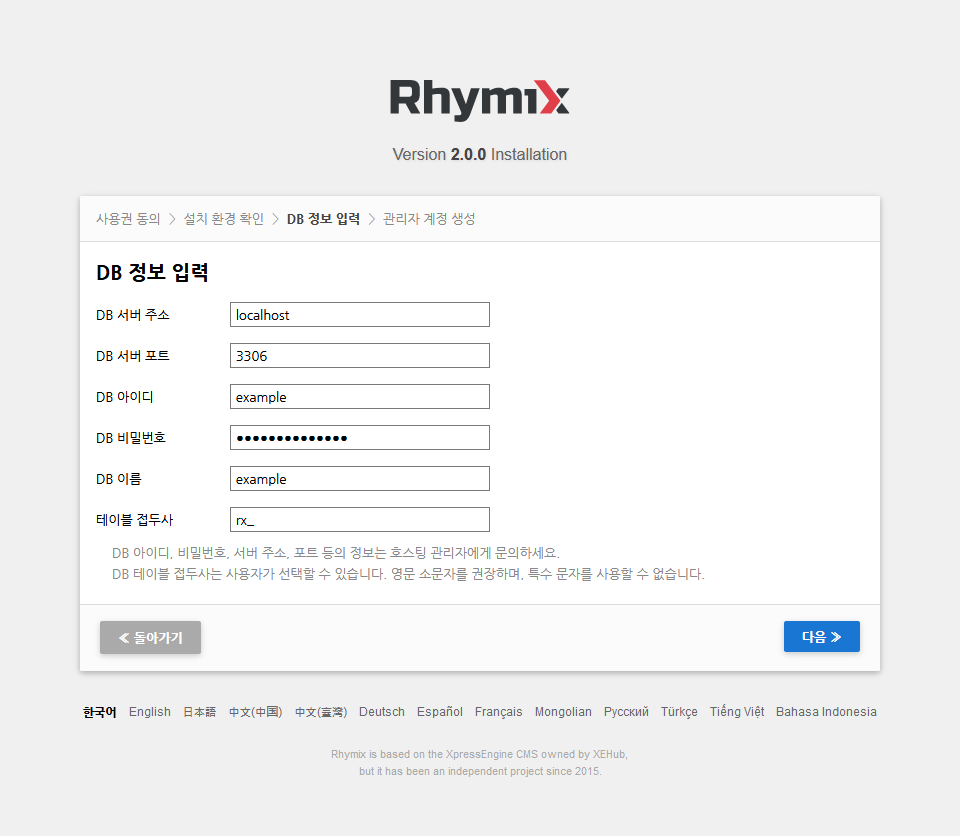Click the DB 서버 포트 field with 3306
This screenshot has height=836, width=960.
tap(359, 355)
